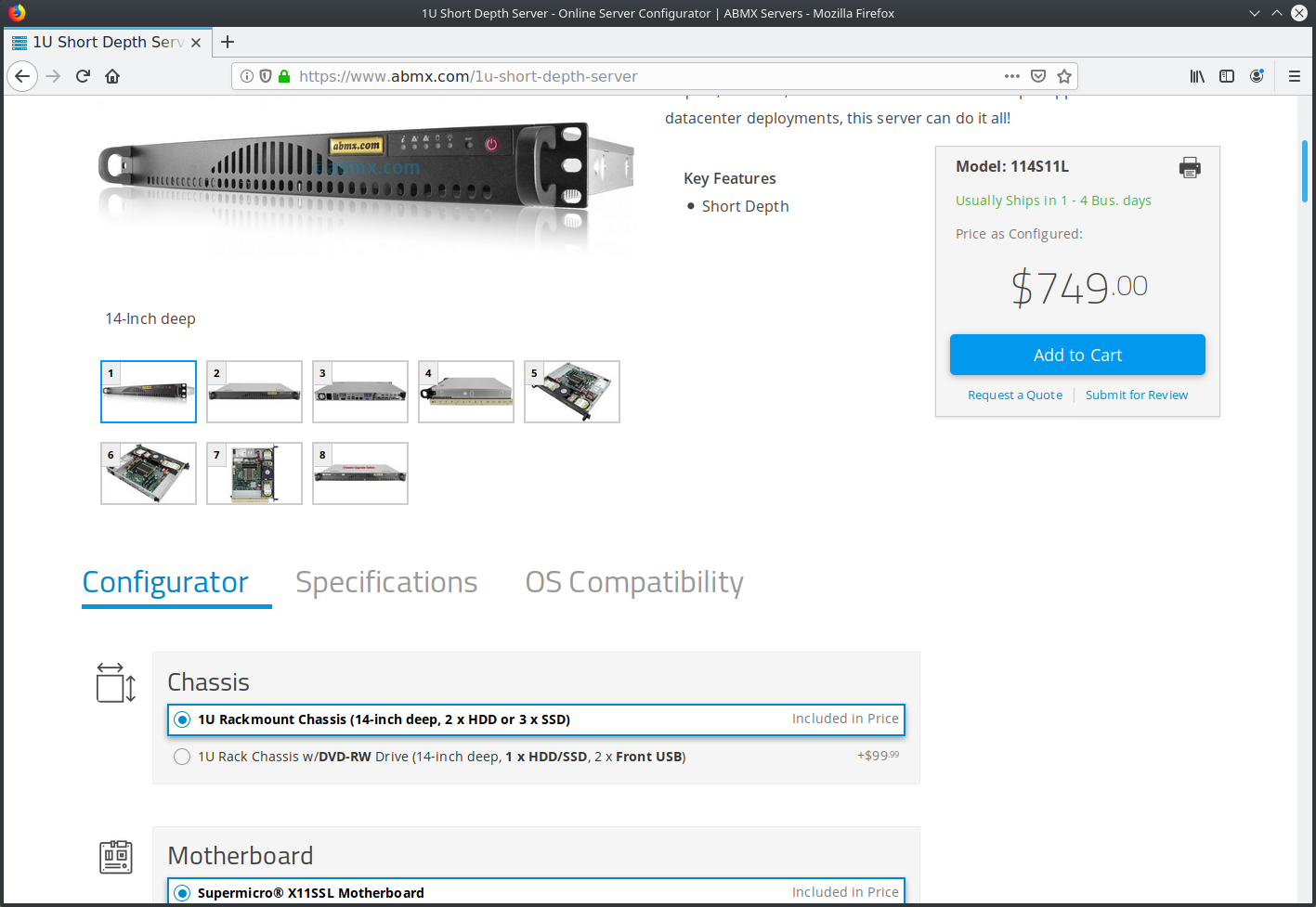Show the sidebars
This screenshot has width=1316, height=907.
tap(1227, 76)
